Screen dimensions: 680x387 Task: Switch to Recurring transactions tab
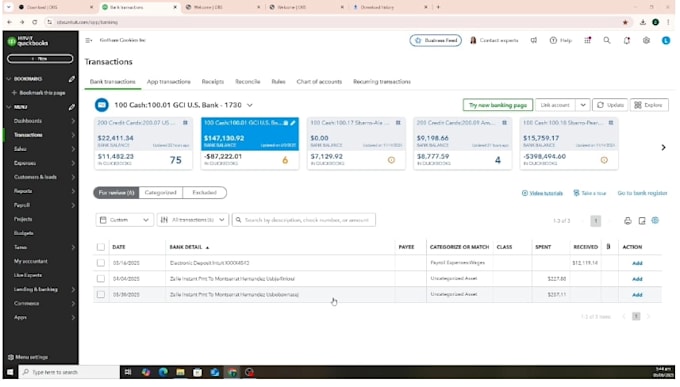(382, 82)
